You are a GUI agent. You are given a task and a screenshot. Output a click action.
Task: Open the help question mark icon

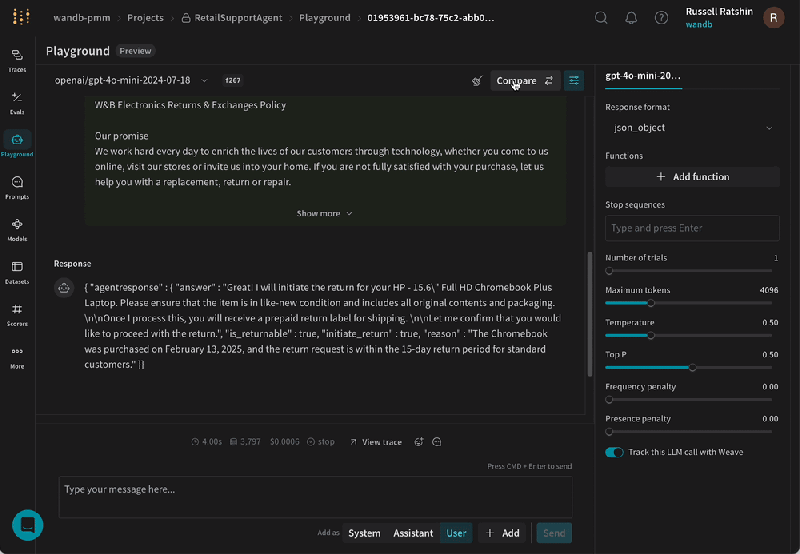pyautogui.click(x=661, y=18)
